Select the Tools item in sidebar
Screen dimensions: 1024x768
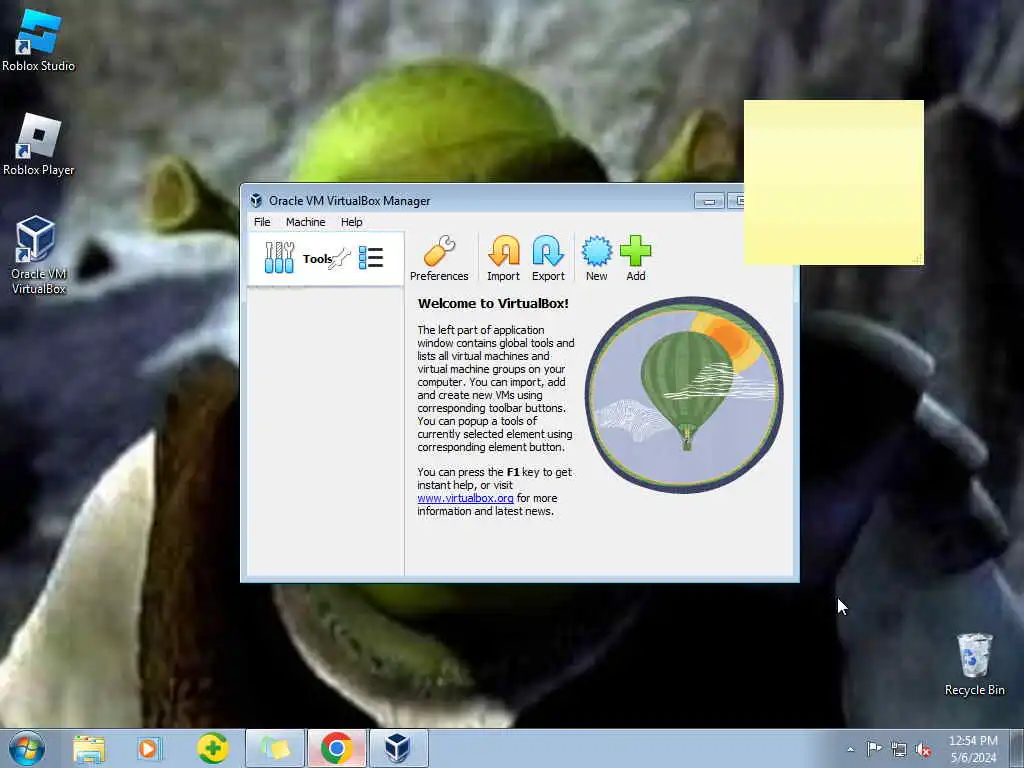coord(326,259)
